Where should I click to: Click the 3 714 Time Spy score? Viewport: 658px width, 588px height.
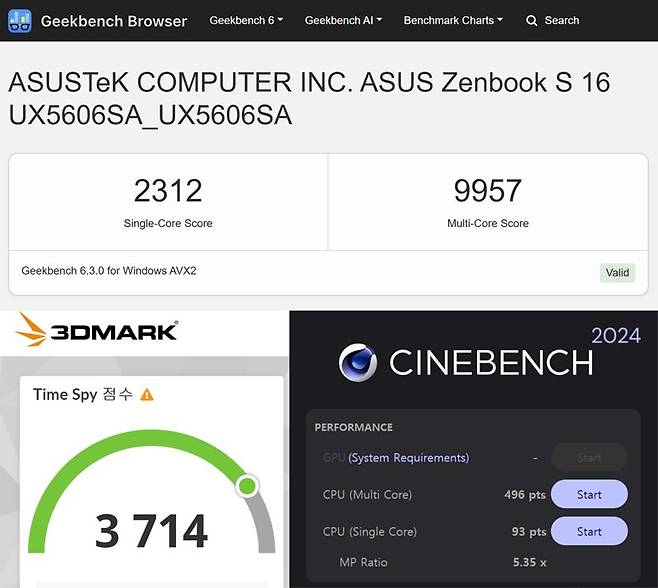[x=151, y=531]
